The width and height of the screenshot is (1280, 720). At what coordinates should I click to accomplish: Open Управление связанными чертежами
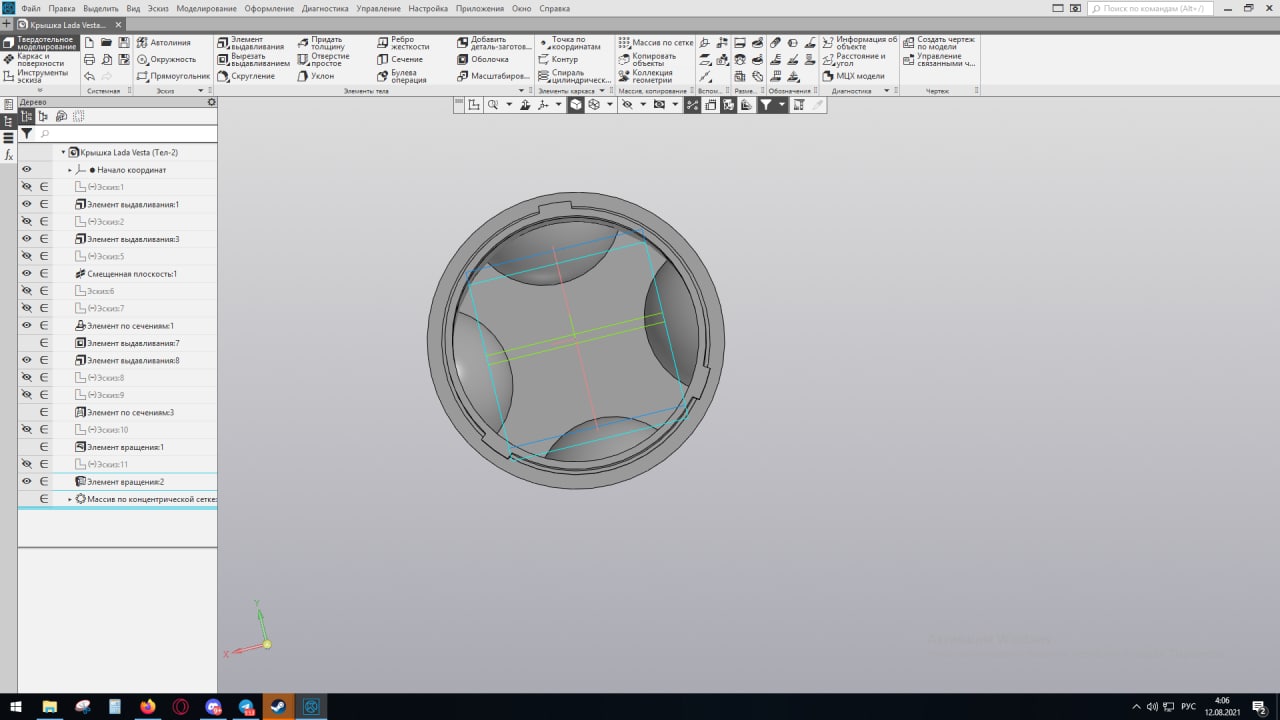coord(939,59)
